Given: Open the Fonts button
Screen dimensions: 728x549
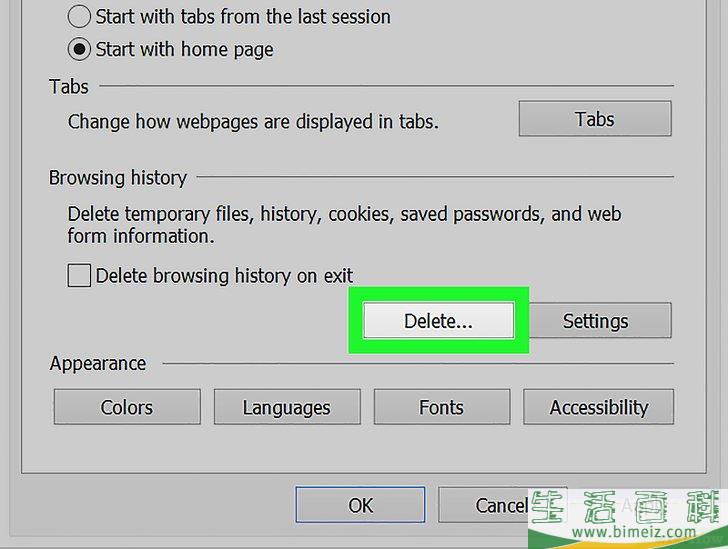Looking at the screenshot, I should pyautogui.click(x=442, y=407).
